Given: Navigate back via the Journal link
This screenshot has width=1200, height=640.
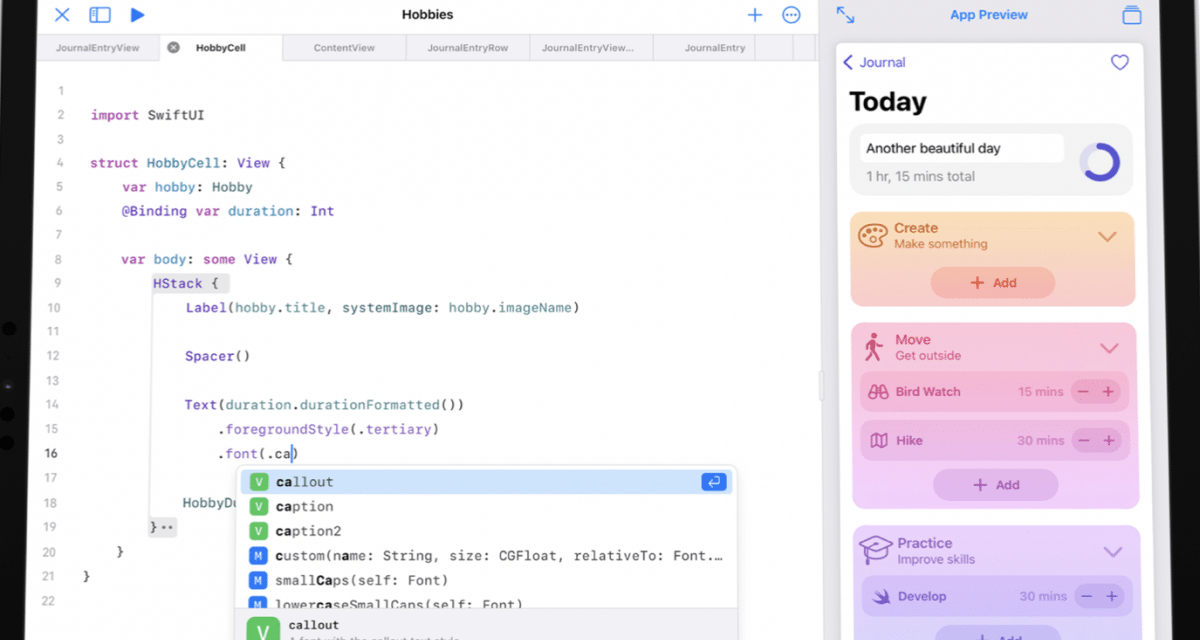Looking at the screenshot, I should (873, 62).
